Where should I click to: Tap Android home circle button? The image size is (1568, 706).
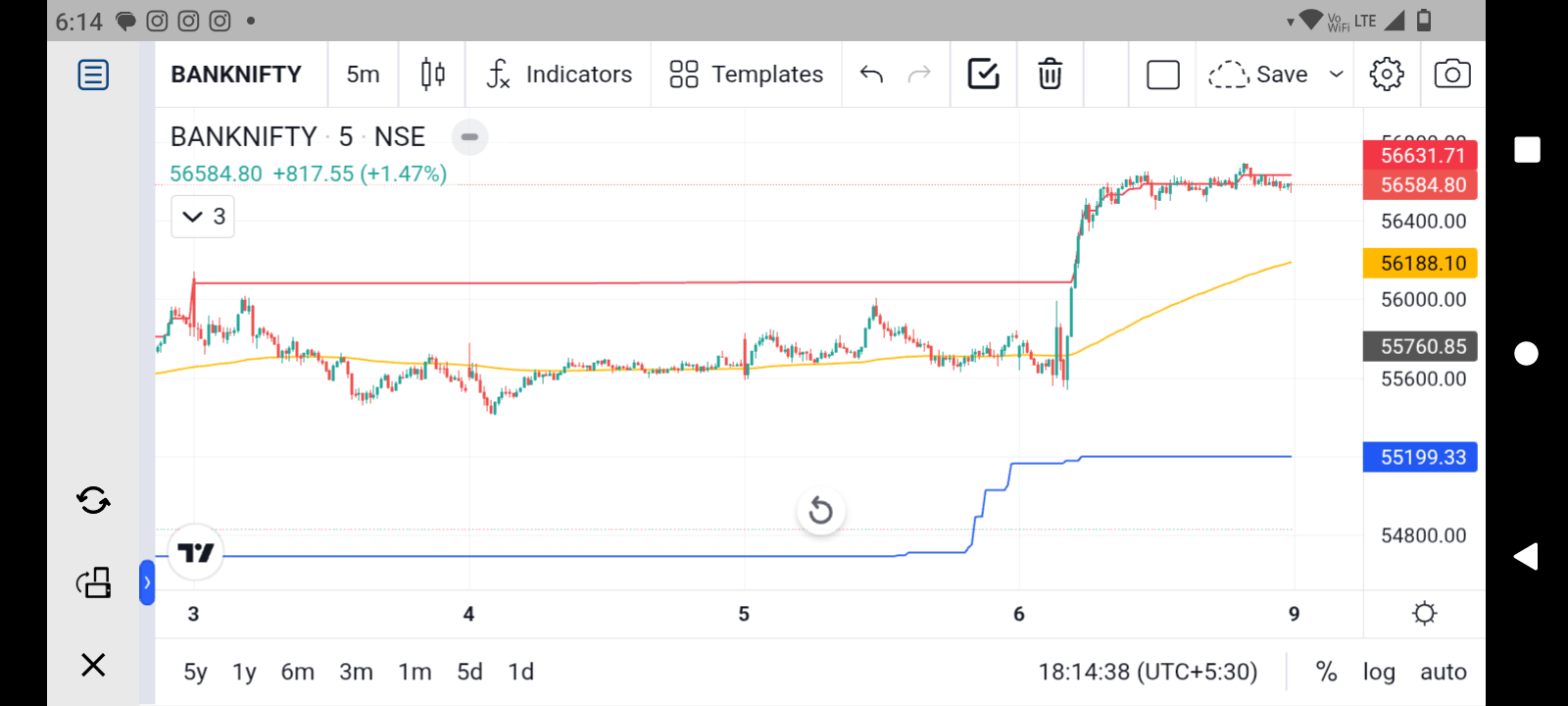(1527, 353)
